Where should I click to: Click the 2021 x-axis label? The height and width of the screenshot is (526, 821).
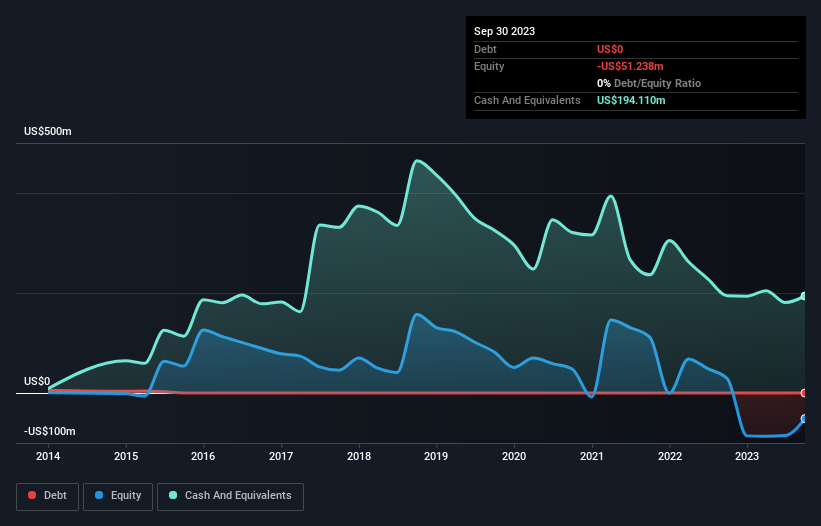[x=592, y=456]
